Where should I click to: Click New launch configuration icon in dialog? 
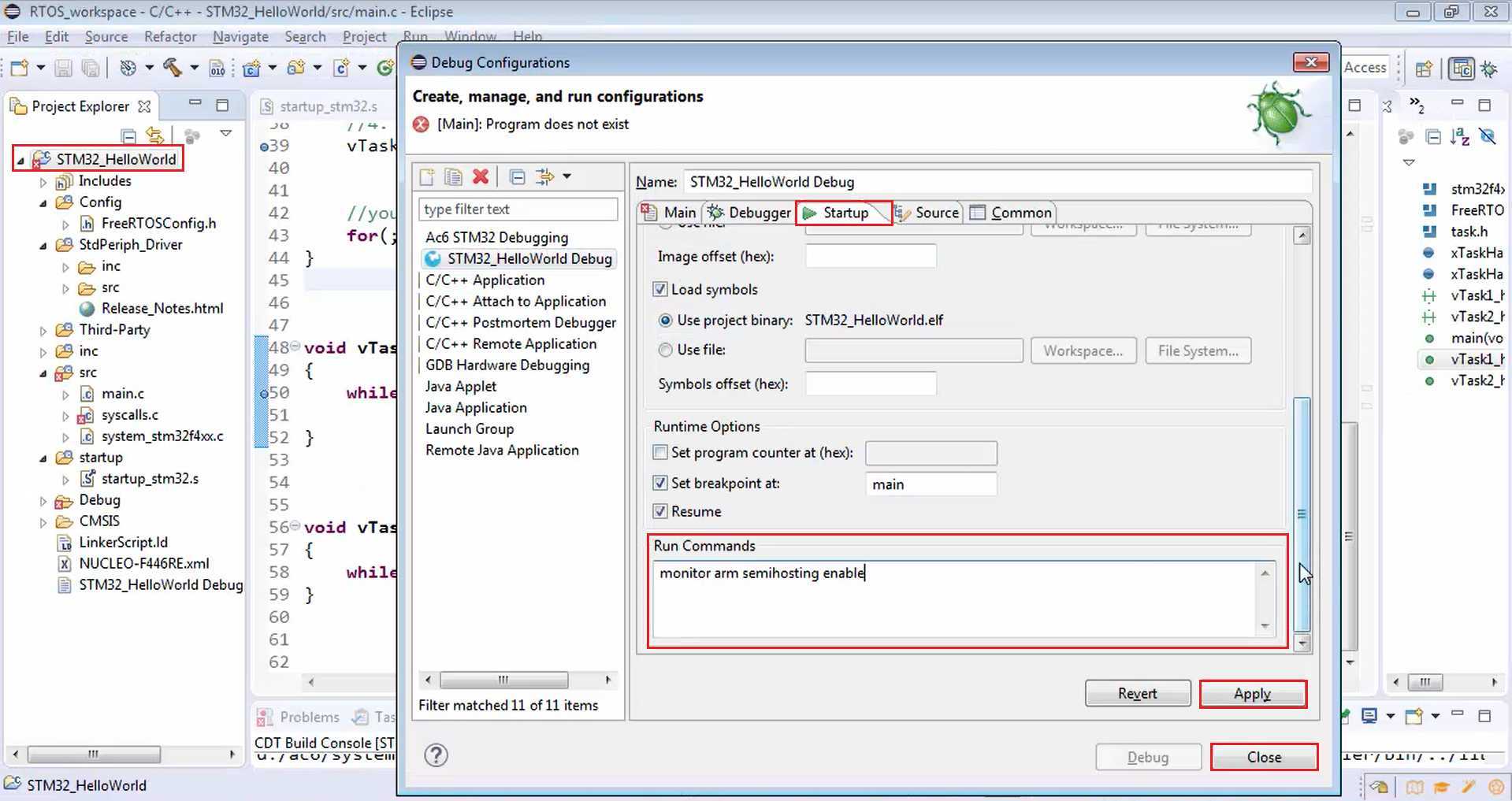click(x=427, y=176)
